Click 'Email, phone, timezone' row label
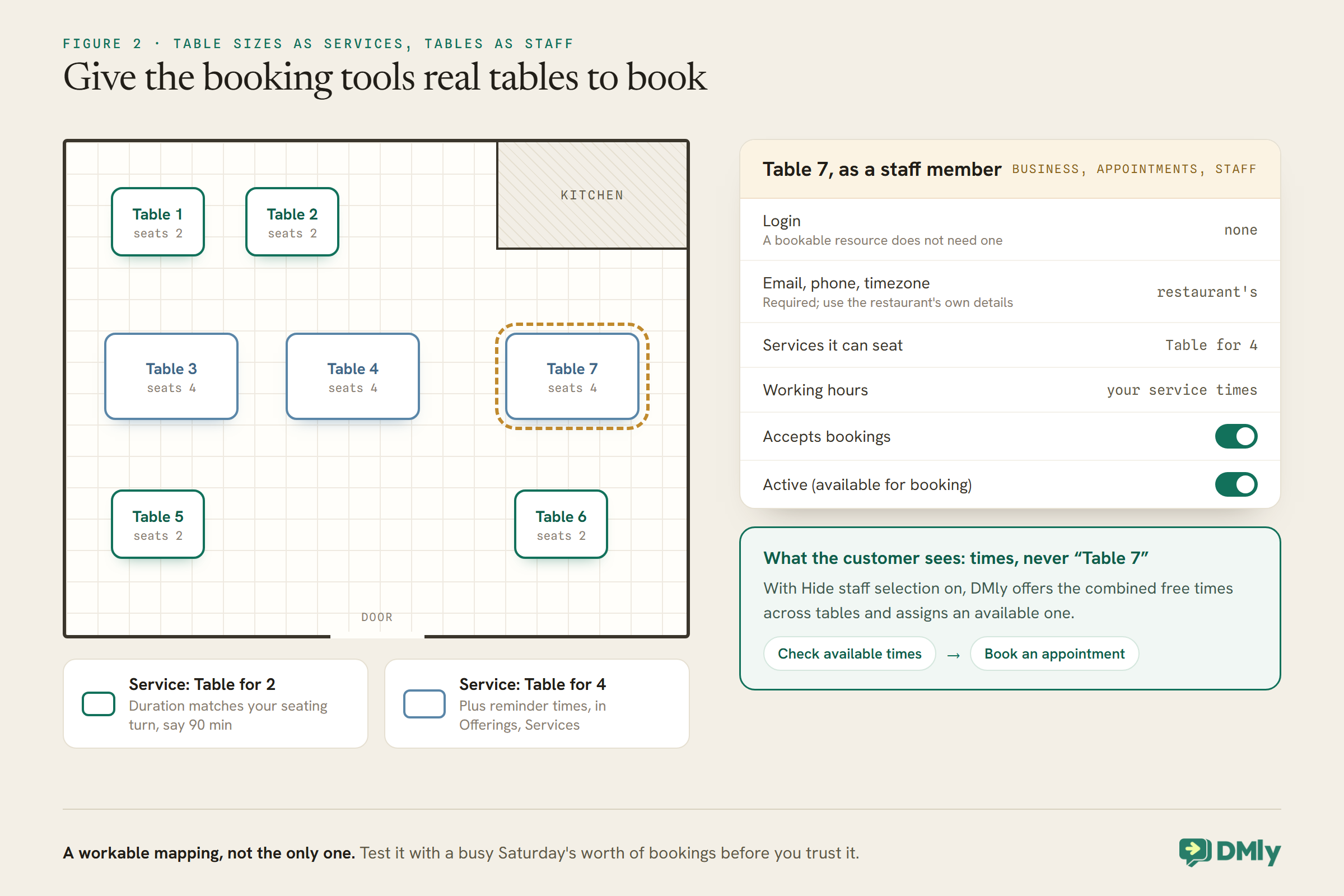 (846, 283)
